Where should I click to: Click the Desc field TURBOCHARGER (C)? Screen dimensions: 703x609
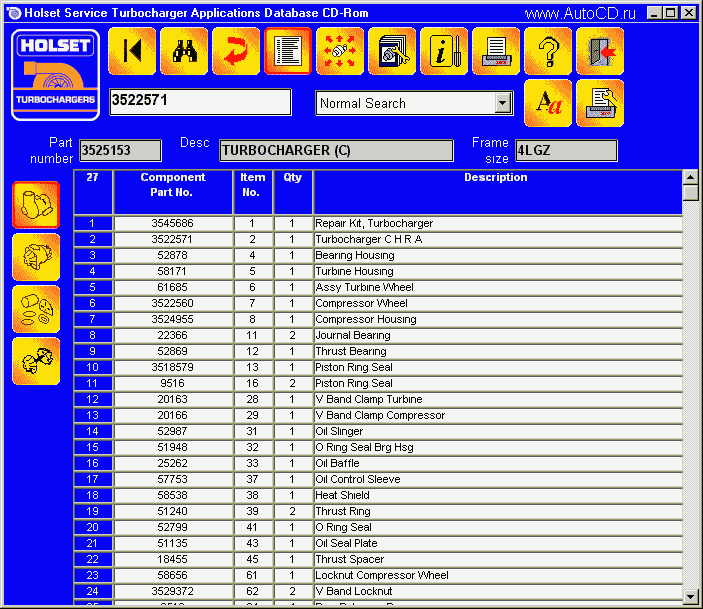336,150
